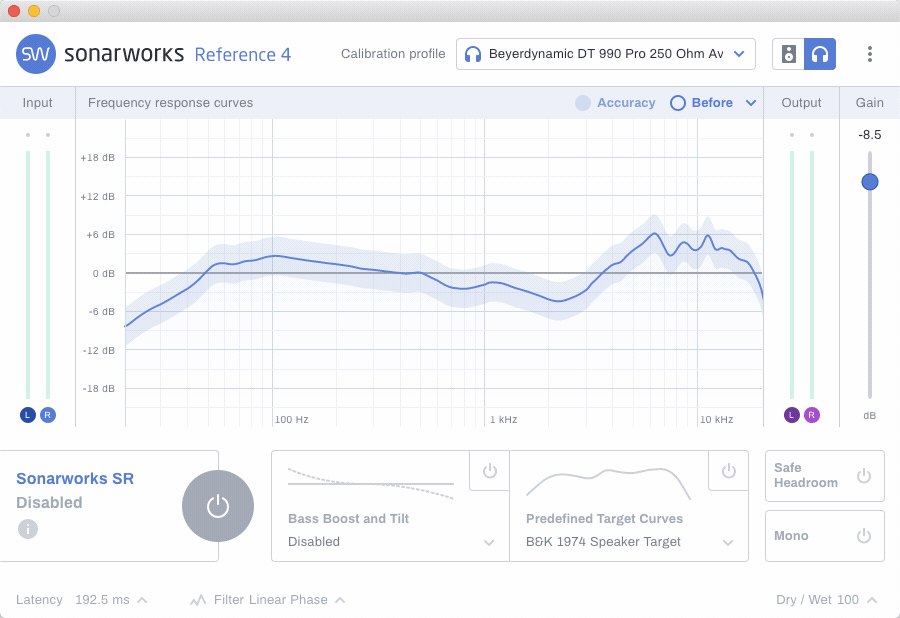Click the Frequency response curves heading
The image size is (900, 618).
point(170,103)
